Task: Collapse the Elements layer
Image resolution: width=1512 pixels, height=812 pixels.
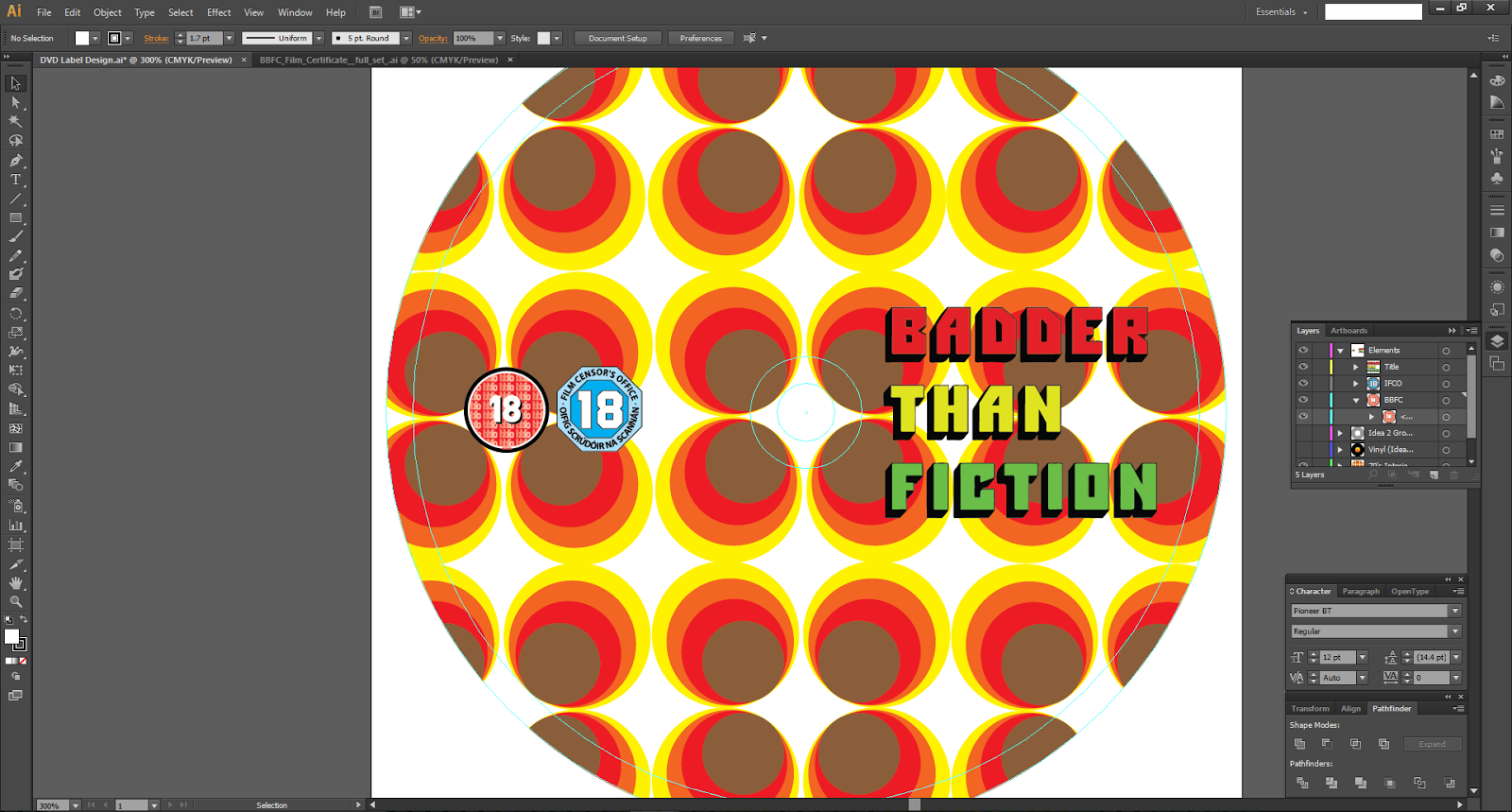Action: [1340, 351]
